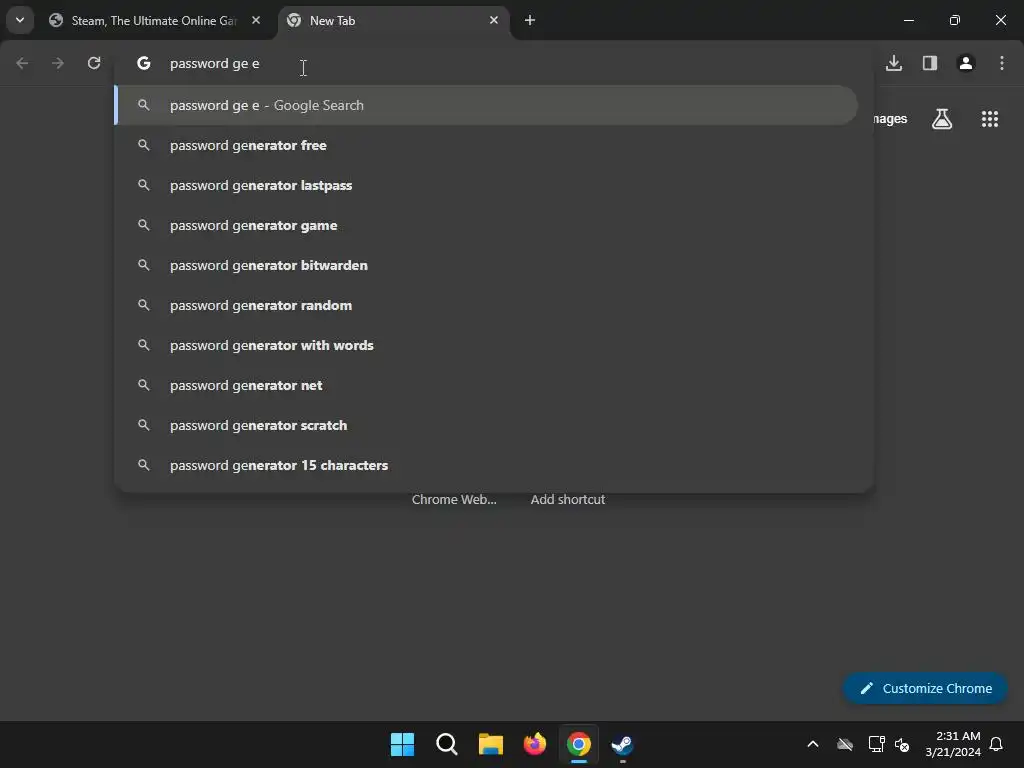Click the Customize Chrome button

pos(925,688)
